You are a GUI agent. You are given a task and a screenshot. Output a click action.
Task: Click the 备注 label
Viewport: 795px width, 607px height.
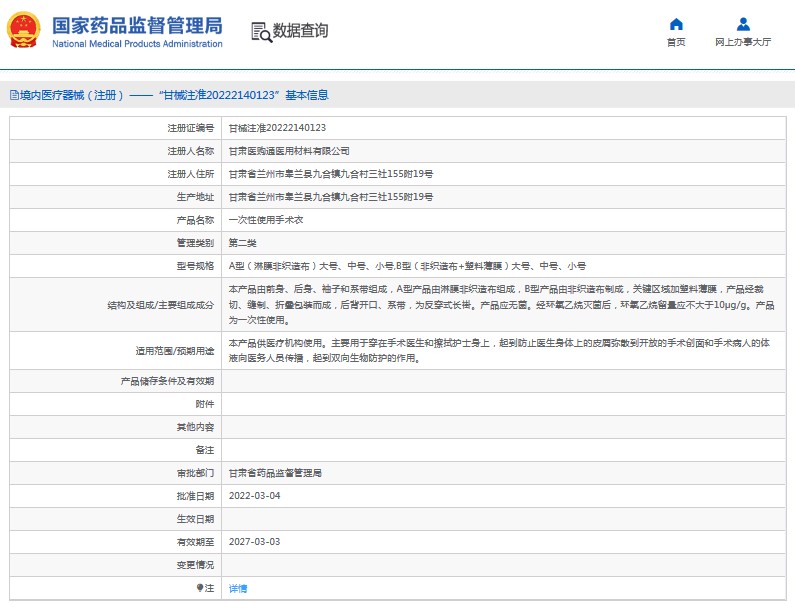click(x=204, y=450)
